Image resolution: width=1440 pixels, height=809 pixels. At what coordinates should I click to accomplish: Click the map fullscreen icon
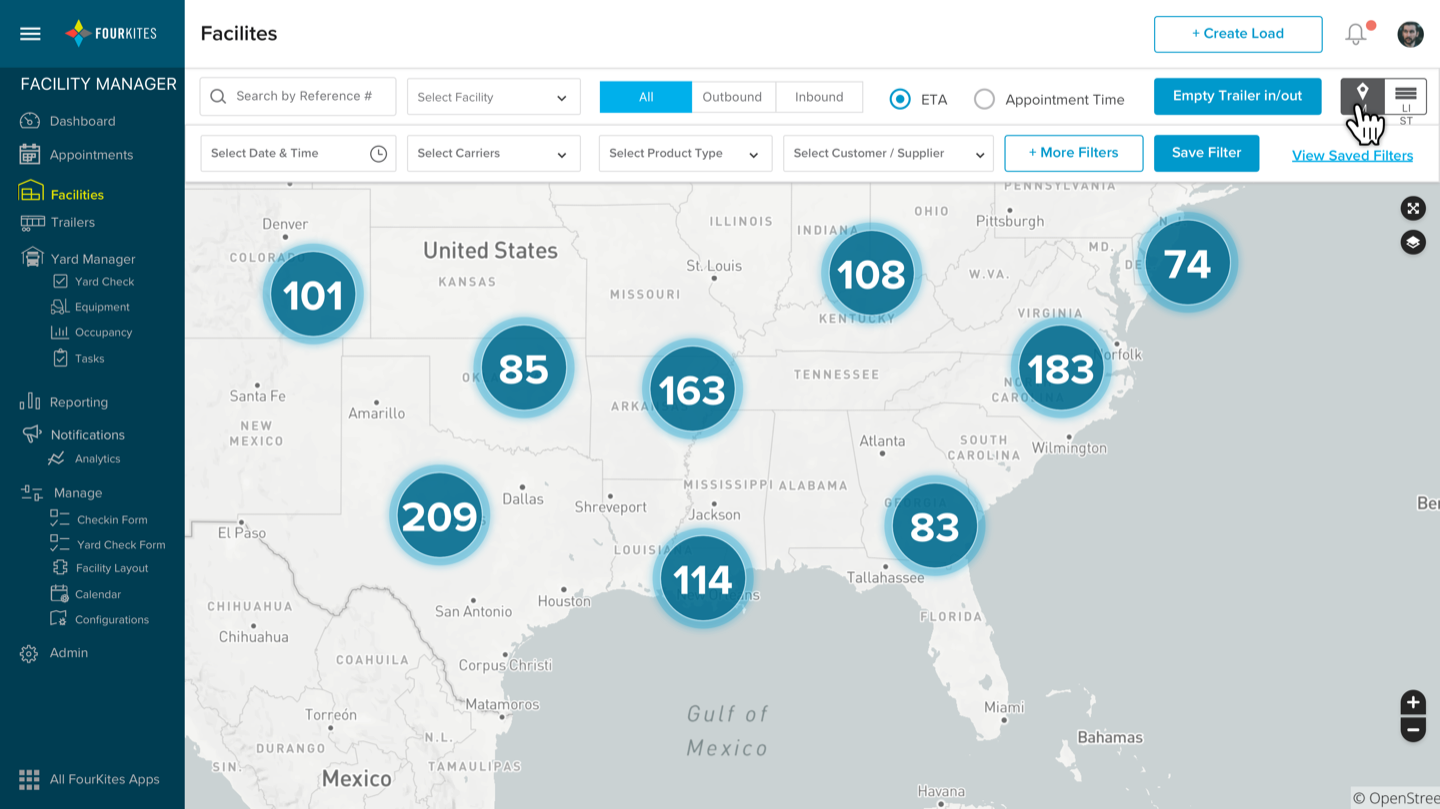[1413, 208]
